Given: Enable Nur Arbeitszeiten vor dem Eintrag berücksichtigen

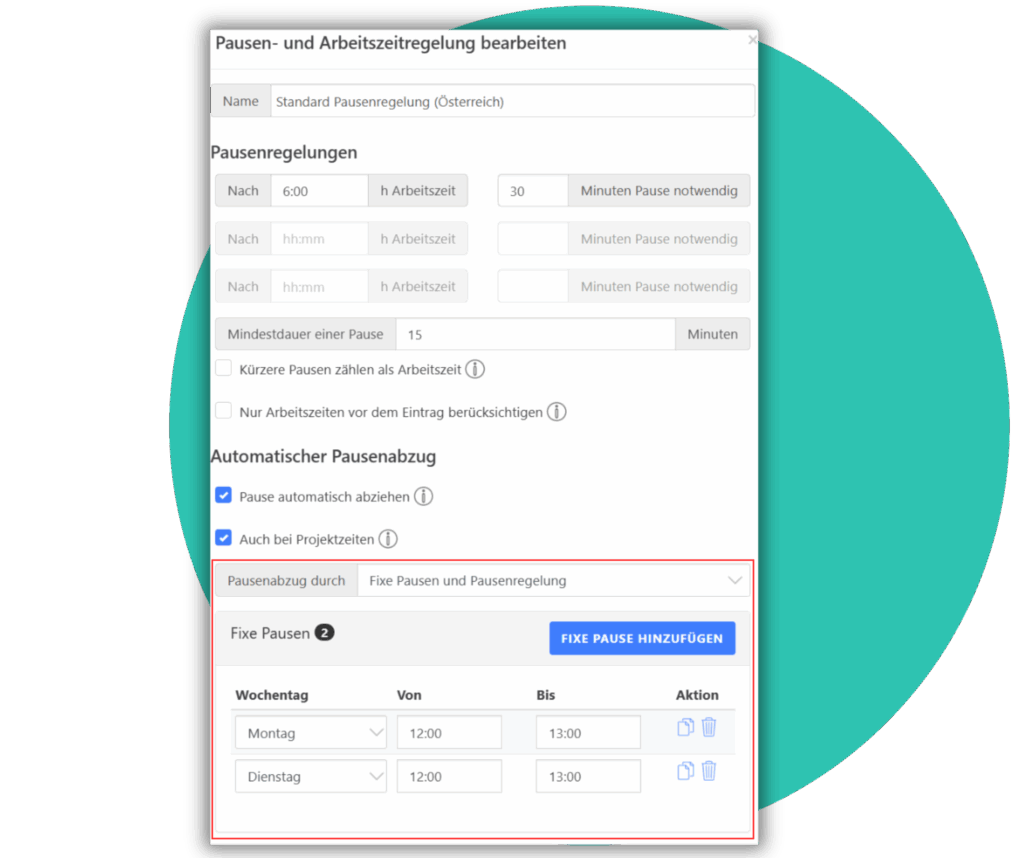Looking at the screenshot, I should click(x=223, y=411).
